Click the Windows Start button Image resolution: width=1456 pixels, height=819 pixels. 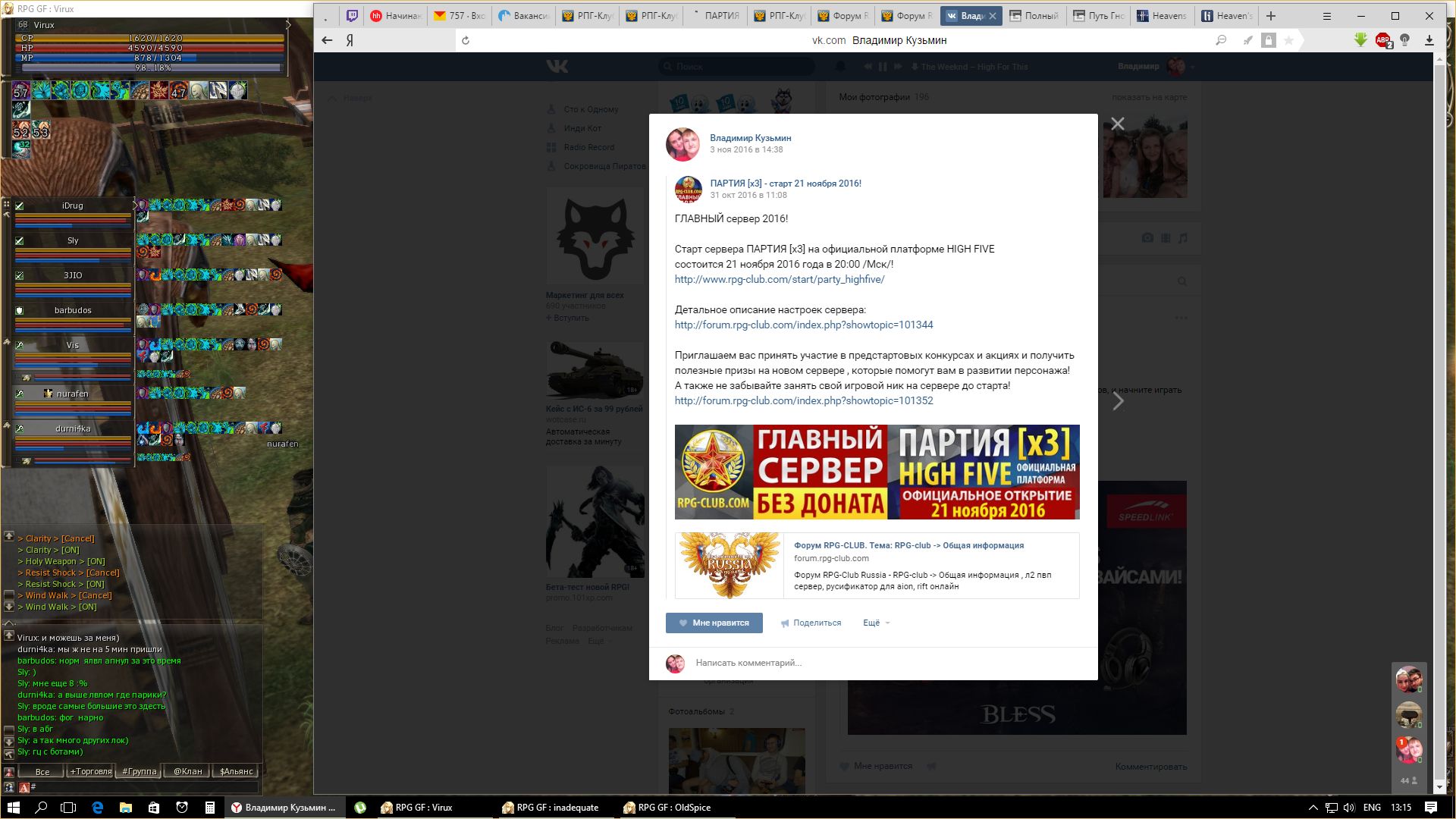pos(13,808)
